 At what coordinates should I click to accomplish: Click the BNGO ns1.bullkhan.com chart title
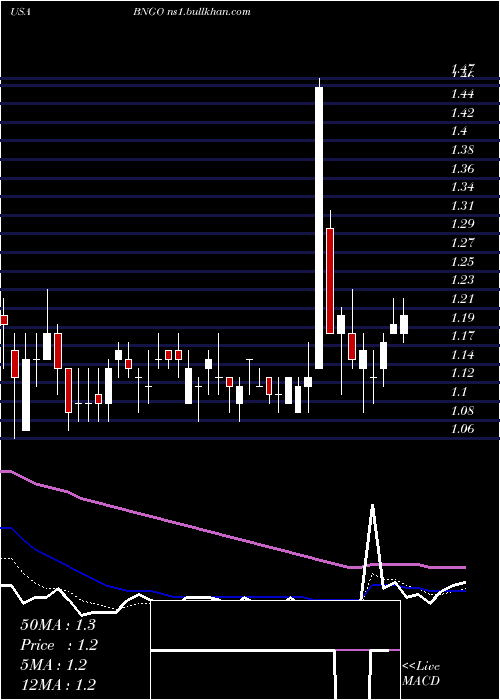191,12
